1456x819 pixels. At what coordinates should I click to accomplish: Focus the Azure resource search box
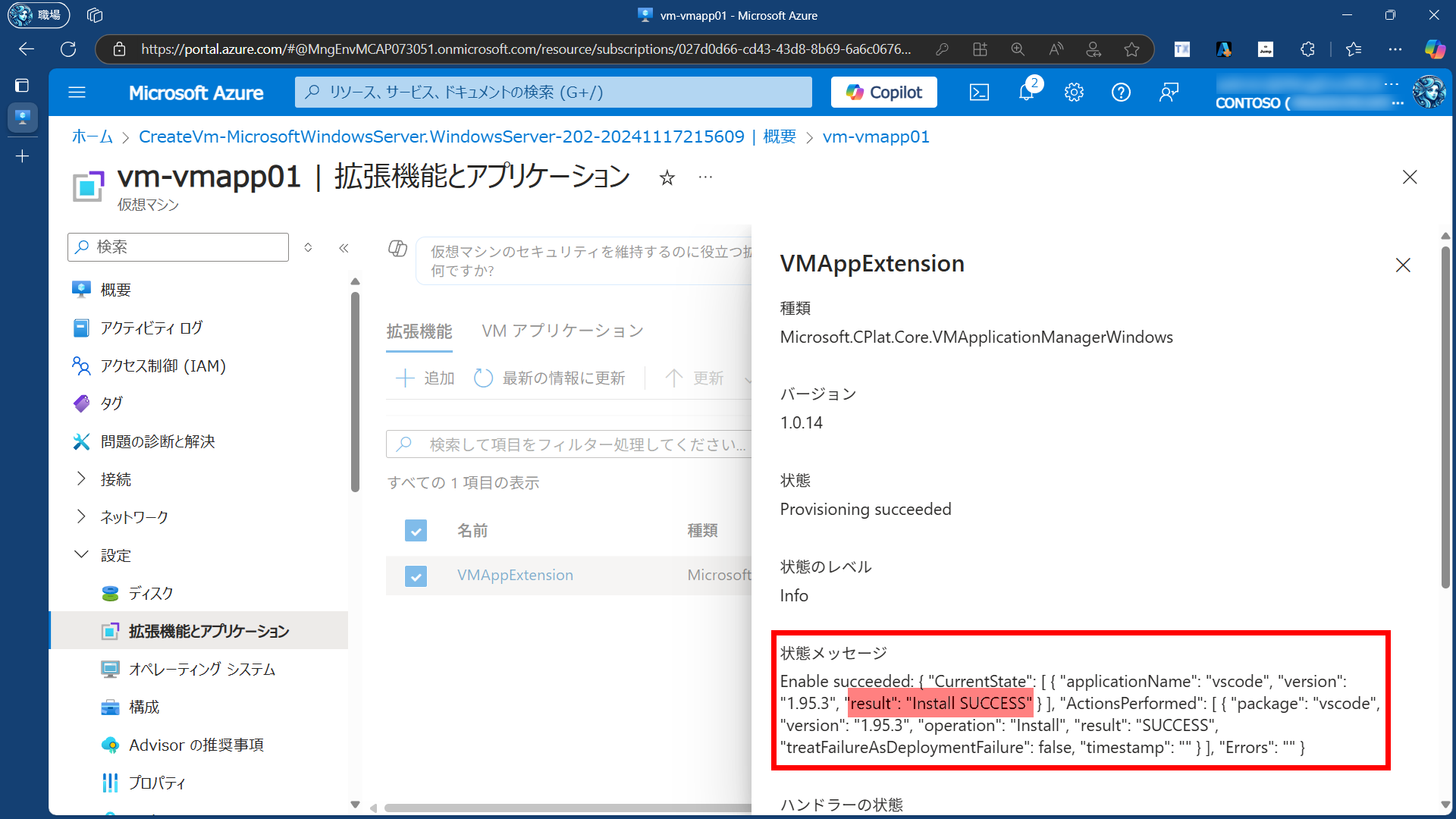coord(554,93)
